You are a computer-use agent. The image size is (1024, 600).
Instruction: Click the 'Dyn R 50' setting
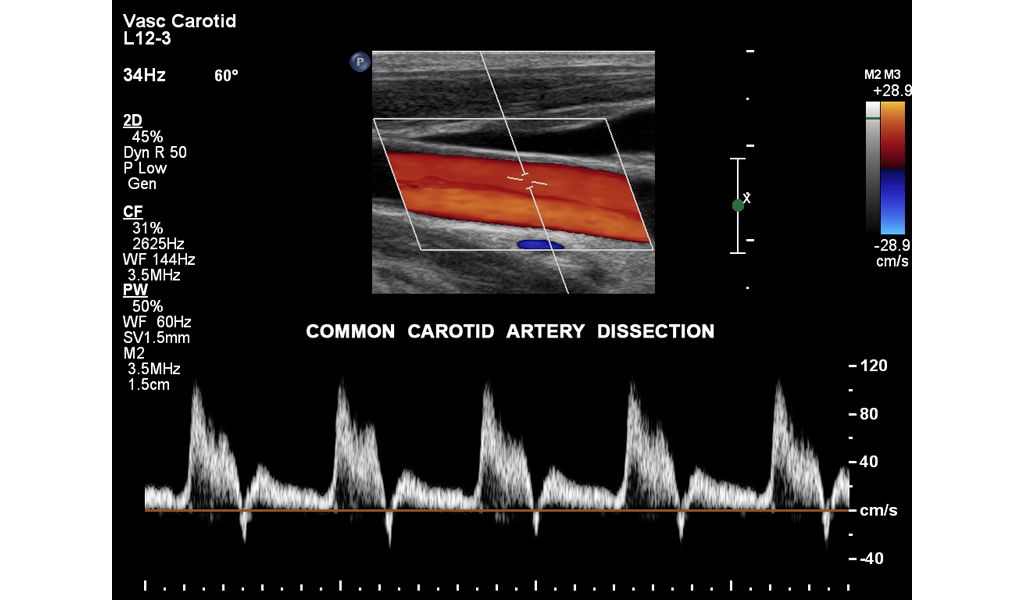[x=155, y=153]
